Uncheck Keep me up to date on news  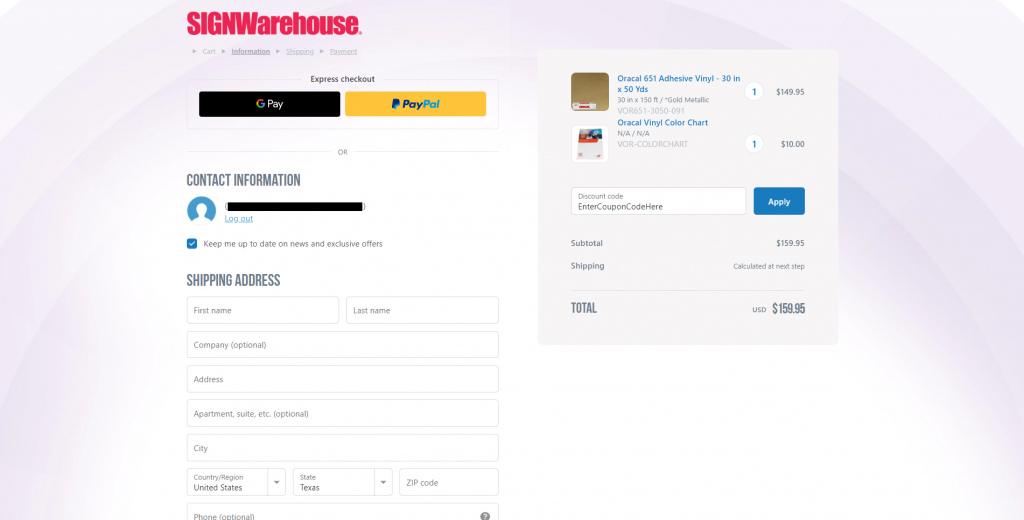click(x=192, y=244)
